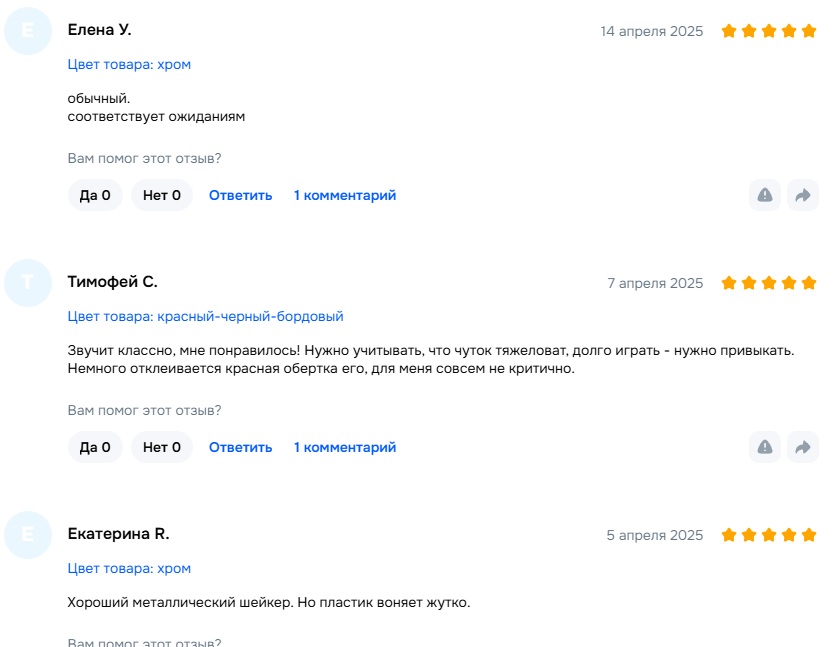Open the 'Цвет товара: красный-черный-бордовый' link
The width and height of the screenshot is (834, 647).
[x=205, y=316]
